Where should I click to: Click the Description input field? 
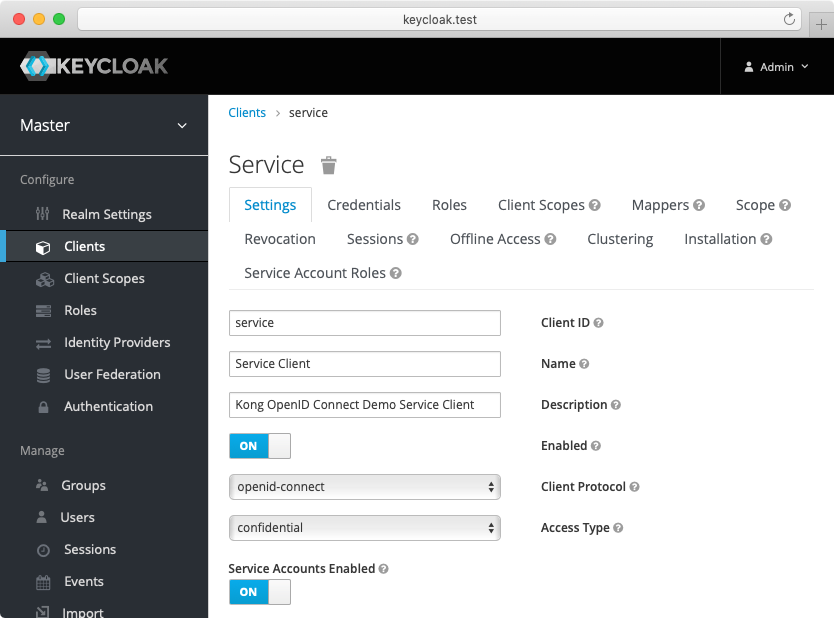point(365,405)
